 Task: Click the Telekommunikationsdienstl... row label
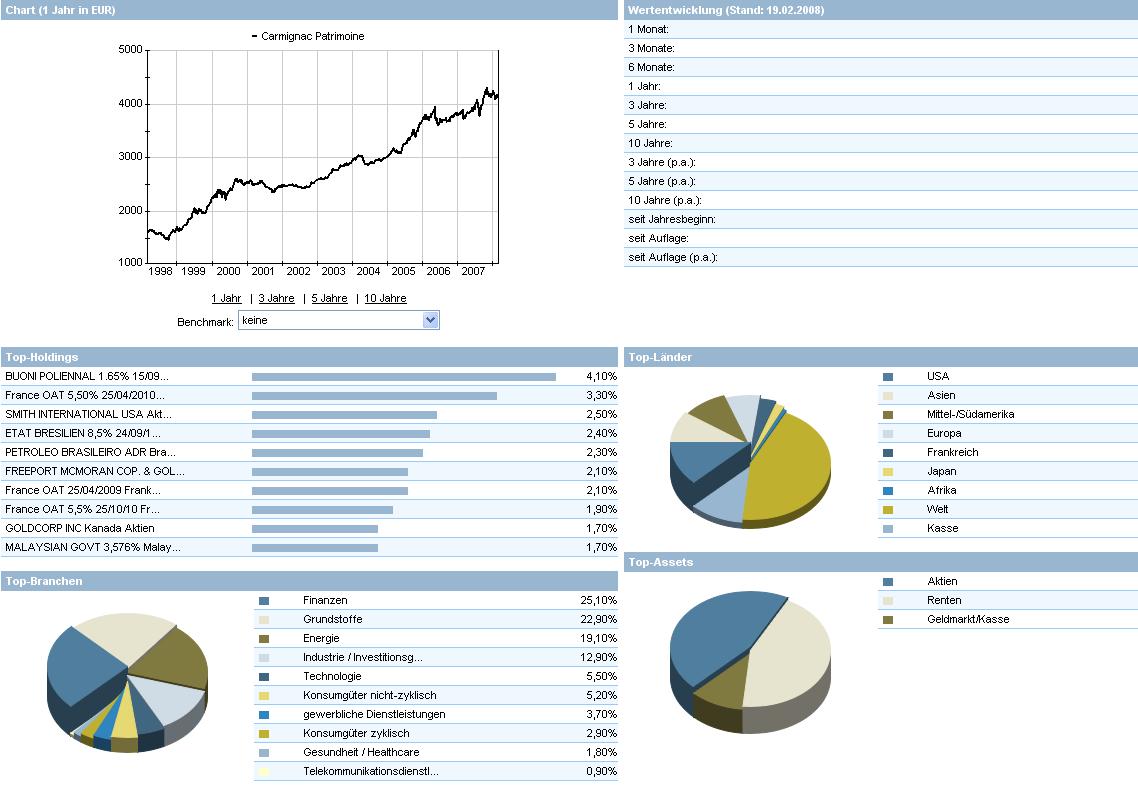tap(371, 771)
